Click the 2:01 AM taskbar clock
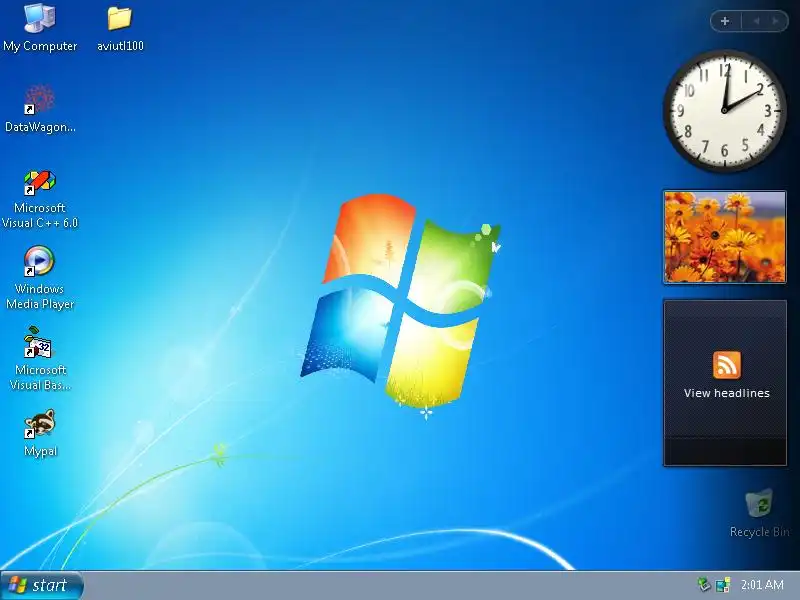 (762, 585)
